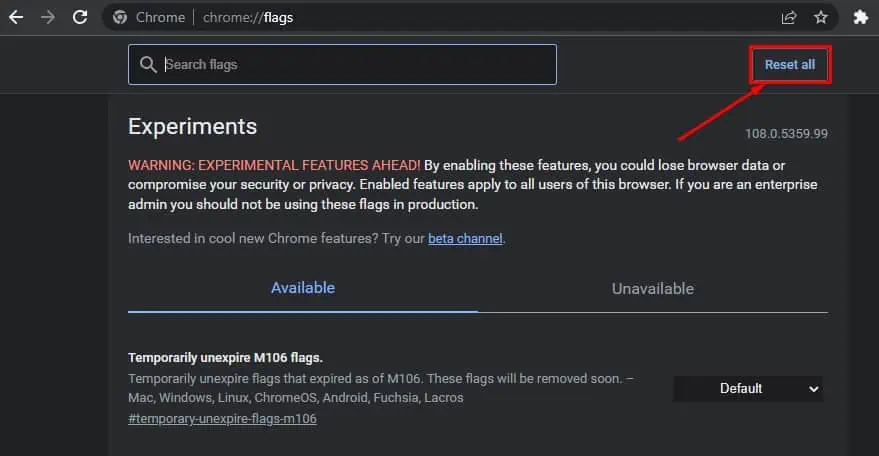Click the Experiments heading
Image resolution: width=879 pixels, height=456 pixels.
pos(192,127)
